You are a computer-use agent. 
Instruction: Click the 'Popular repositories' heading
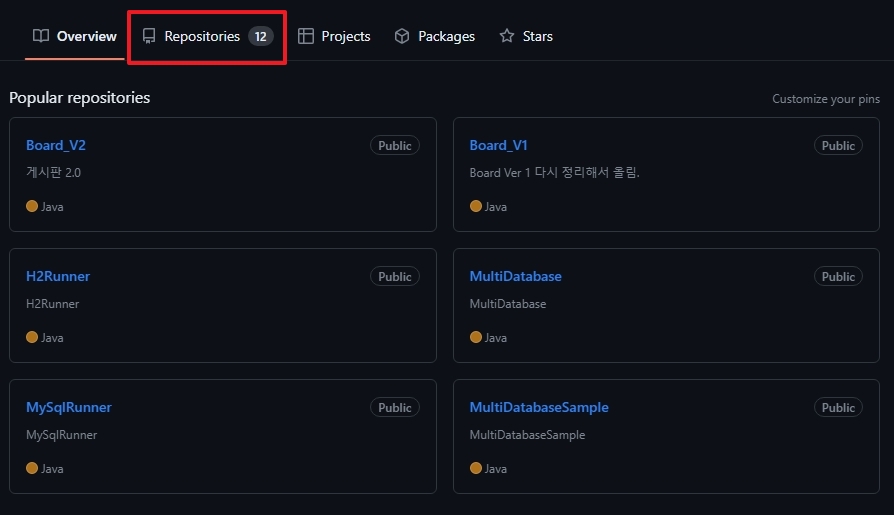pos(80,98)
